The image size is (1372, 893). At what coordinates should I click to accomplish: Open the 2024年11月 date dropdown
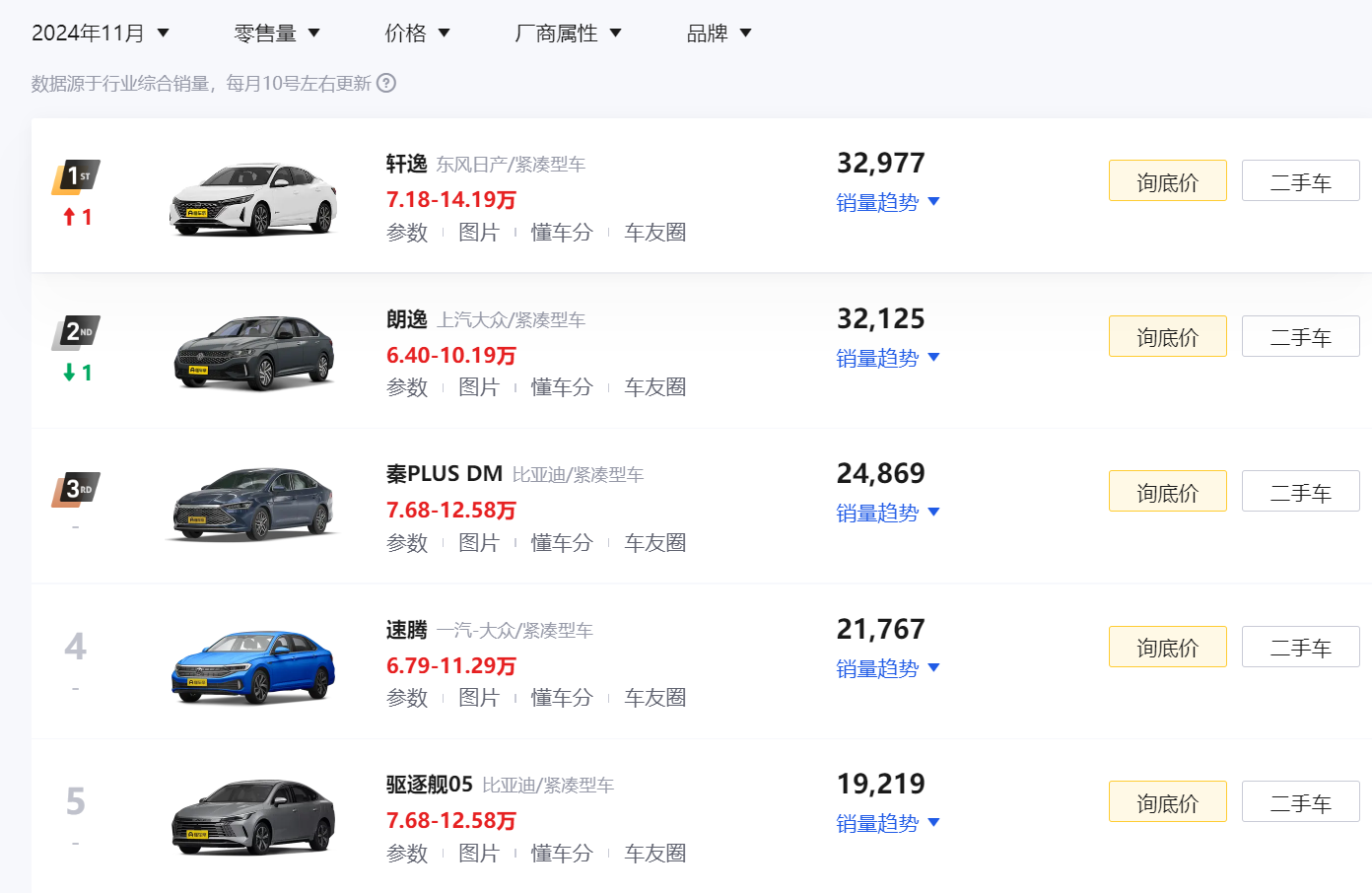point(101,33)
